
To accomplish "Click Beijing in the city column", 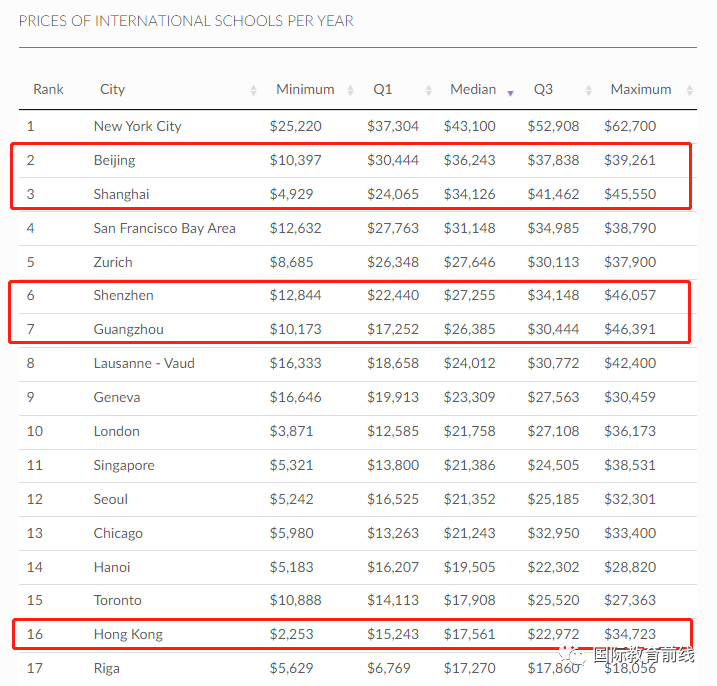I will (114, 161).
